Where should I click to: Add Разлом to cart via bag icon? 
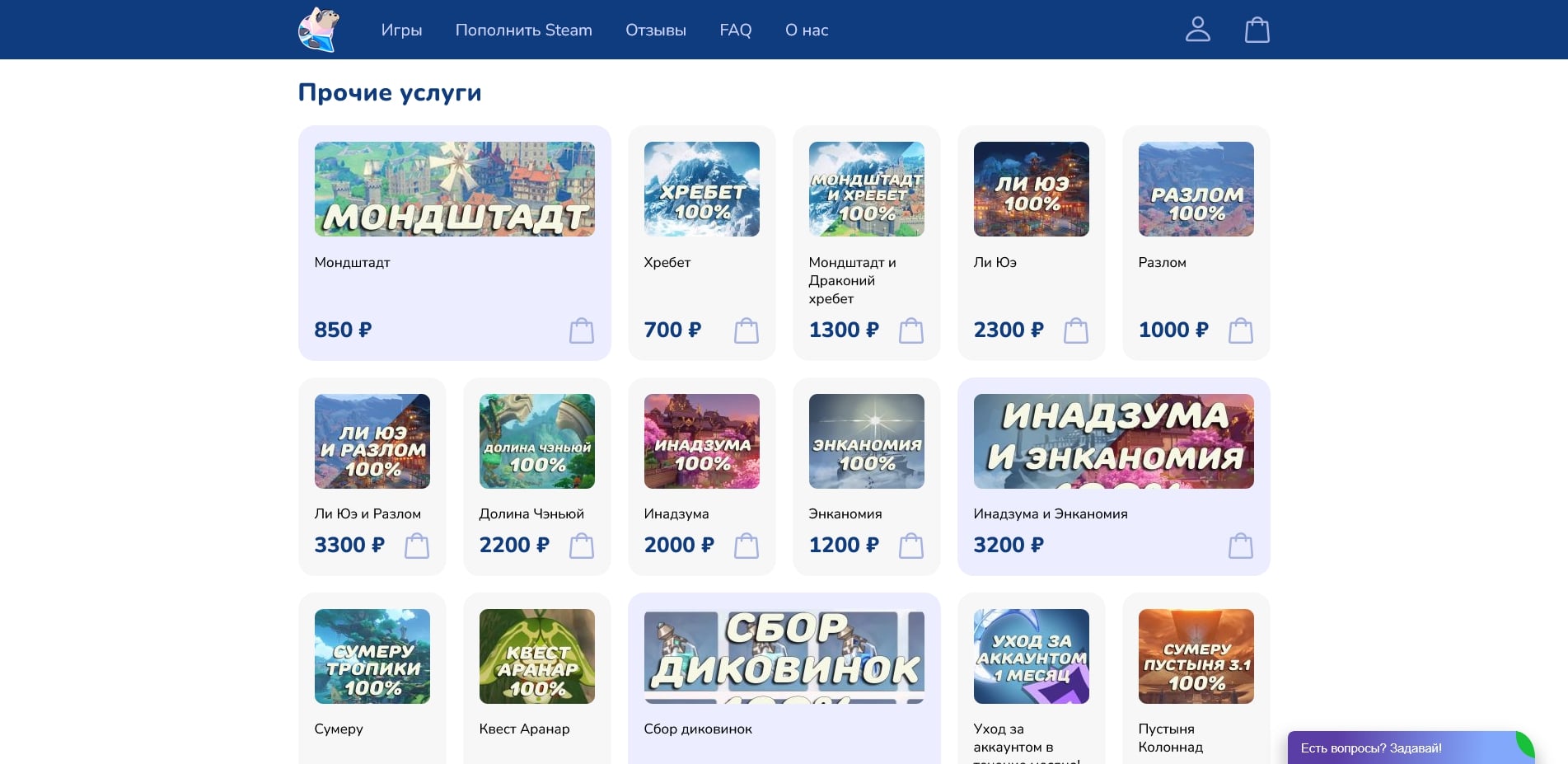[1240, 330]
